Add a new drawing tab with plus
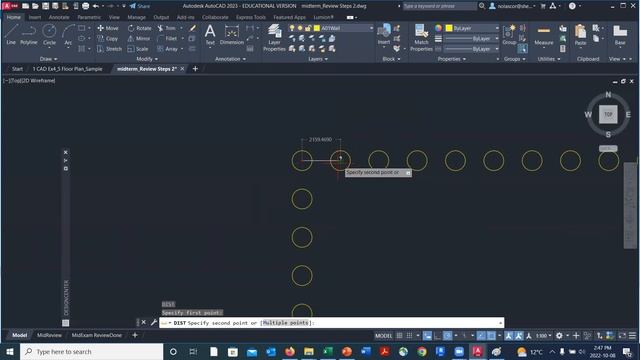Image resolution: width=640 pixels, height=360 pixels. pyautogui.click(x=195, y=69)
